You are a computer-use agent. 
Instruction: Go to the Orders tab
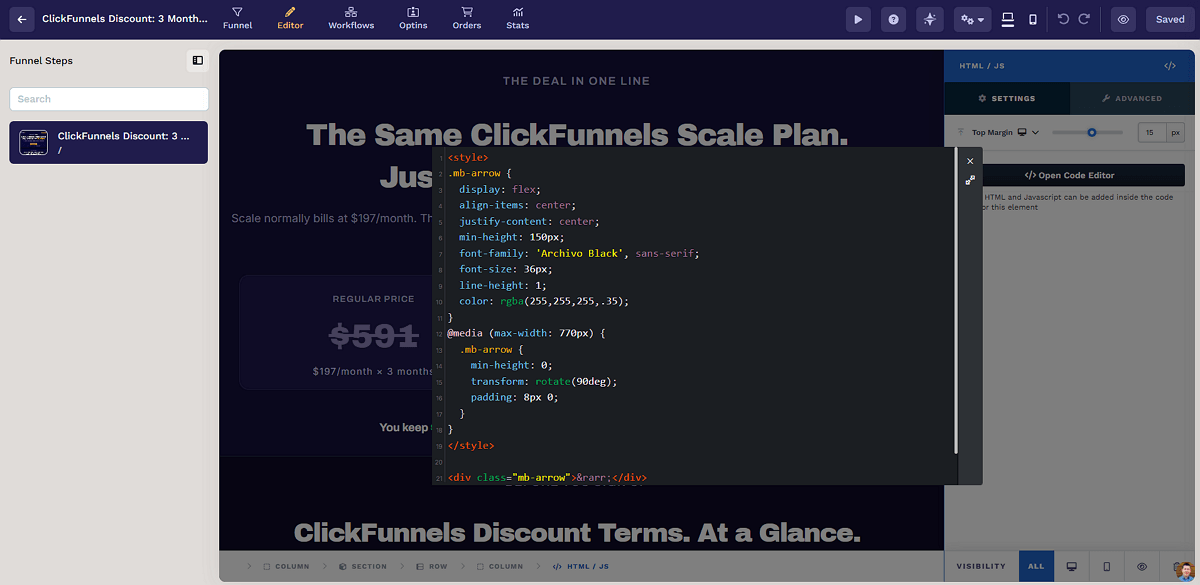466,18
